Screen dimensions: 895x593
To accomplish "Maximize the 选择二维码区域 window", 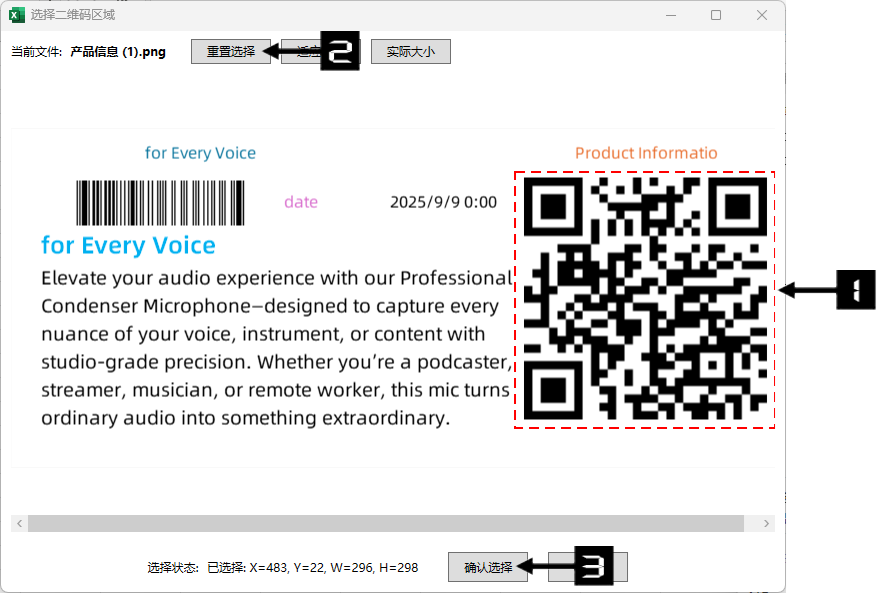I will tap(716, 15).
